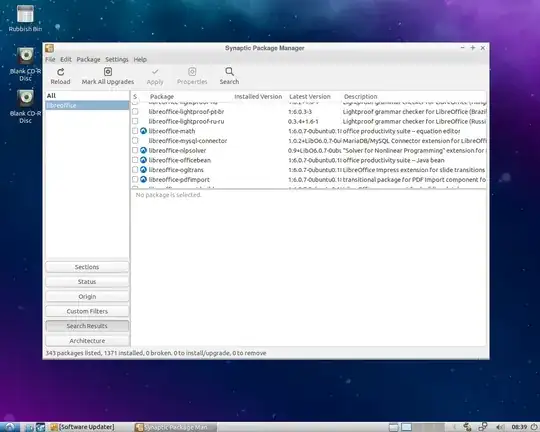Click the volume speaker tray icon
Viewport: 540px width, 432px height.
coord(500,427)
